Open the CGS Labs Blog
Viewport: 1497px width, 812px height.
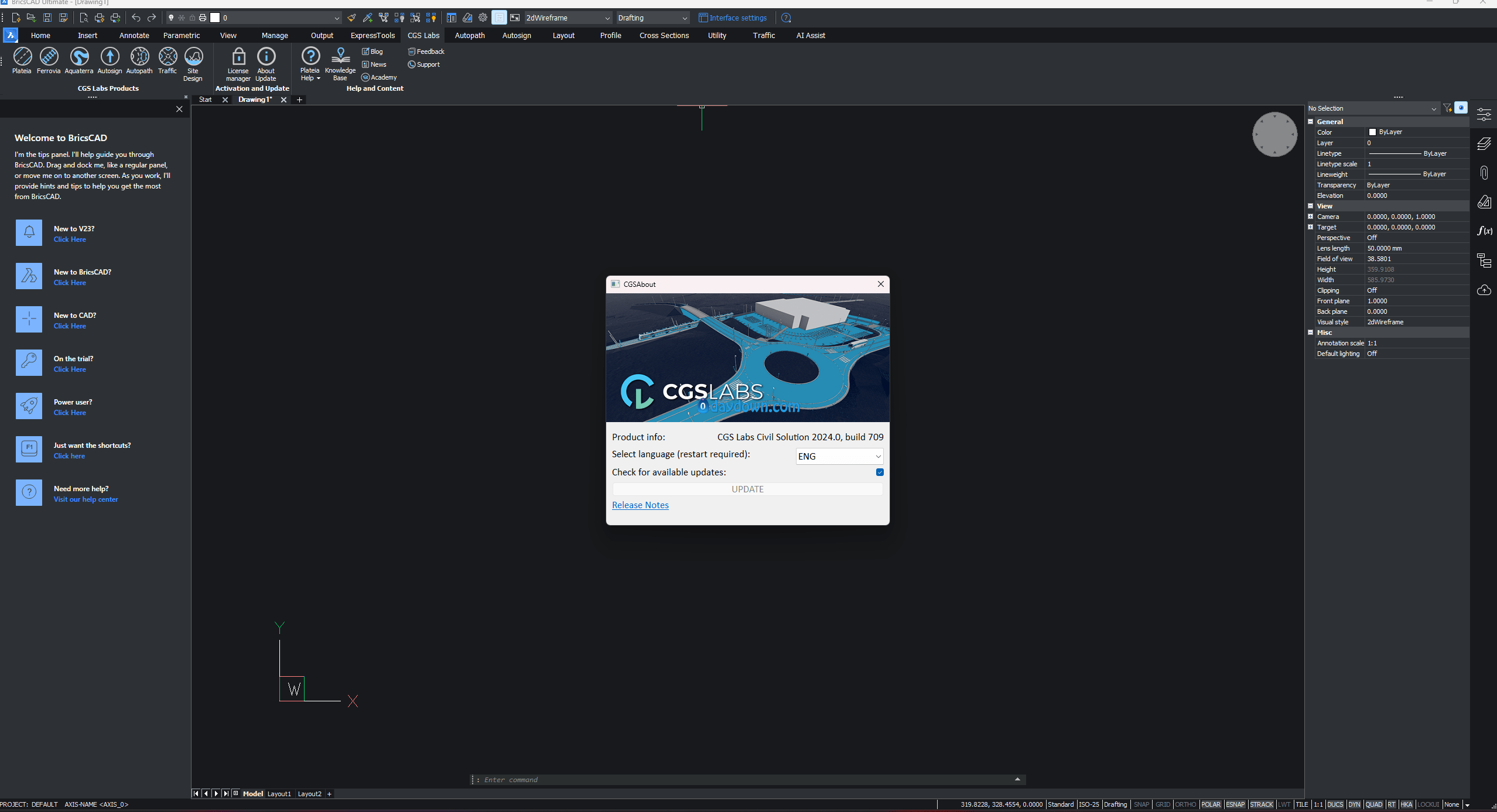tap(372, 52)
